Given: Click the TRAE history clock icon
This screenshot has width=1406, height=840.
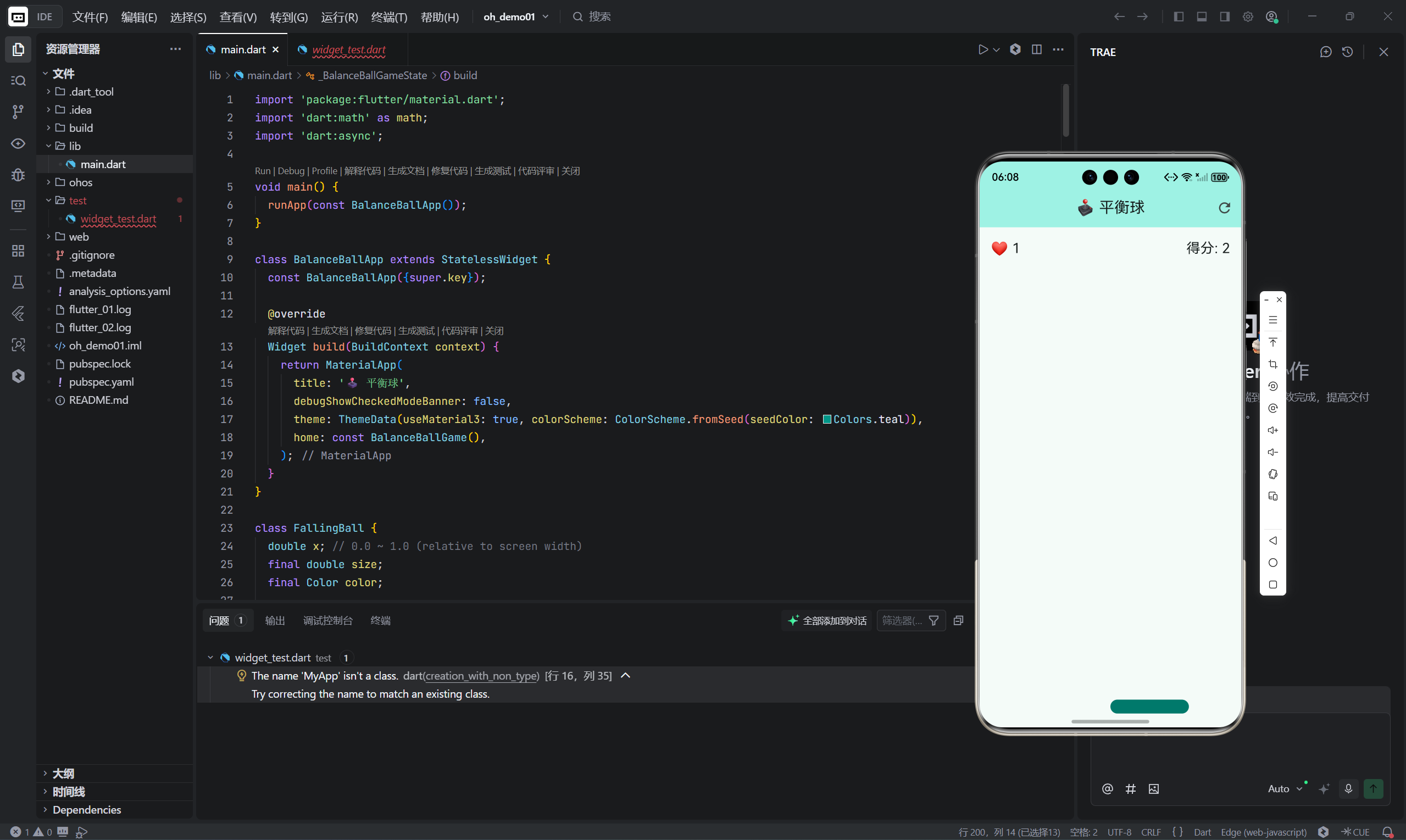Looking at the screenshot, I should point(1347,52).
